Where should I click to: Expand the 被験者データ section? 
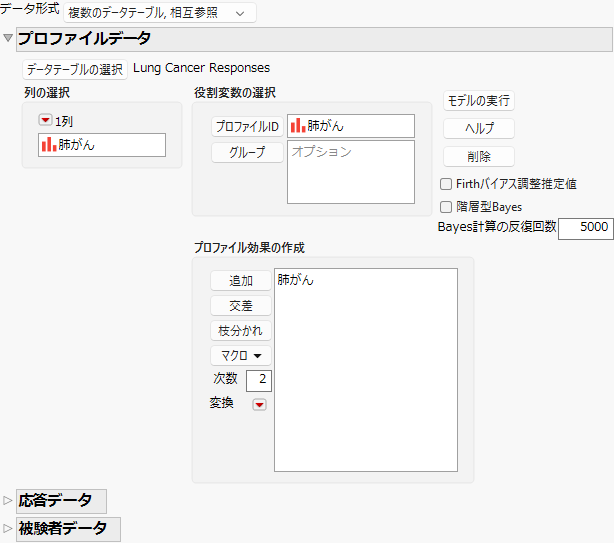pos(7,528)
